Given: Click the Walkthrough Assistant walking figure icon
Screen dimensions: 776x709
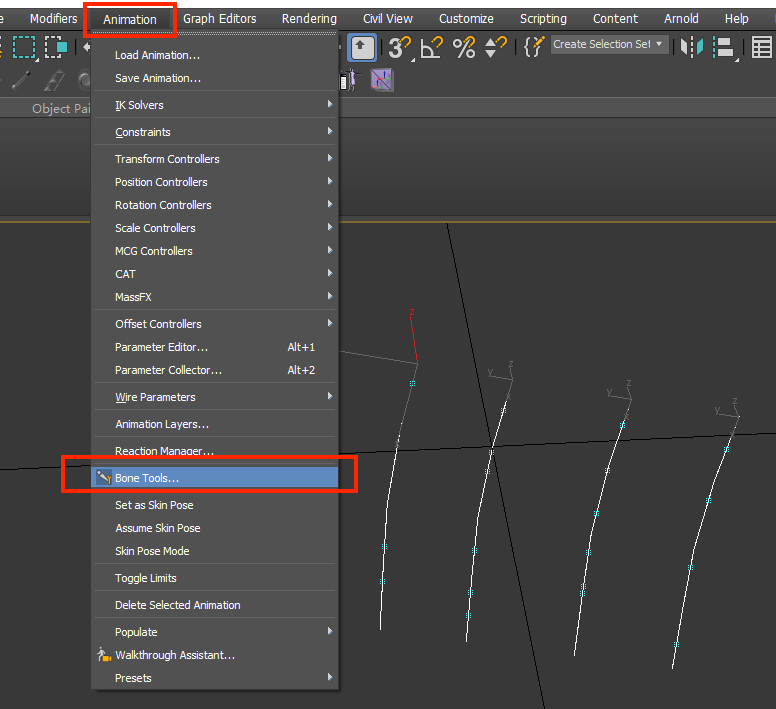Looking at the screenshot, I should pos(103,654).
